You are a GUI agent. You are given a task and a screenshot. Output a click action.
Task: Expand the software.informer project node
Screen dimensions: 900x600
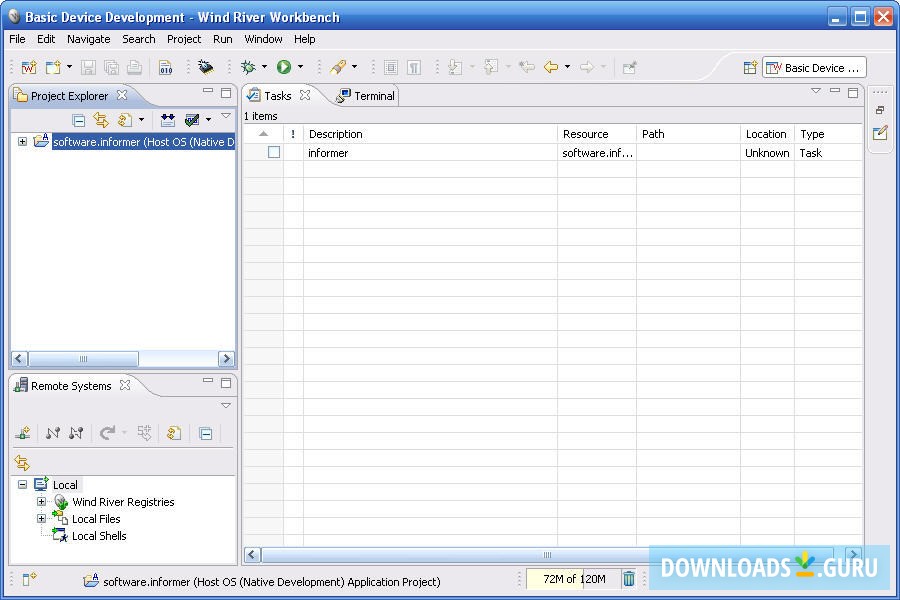22,142
